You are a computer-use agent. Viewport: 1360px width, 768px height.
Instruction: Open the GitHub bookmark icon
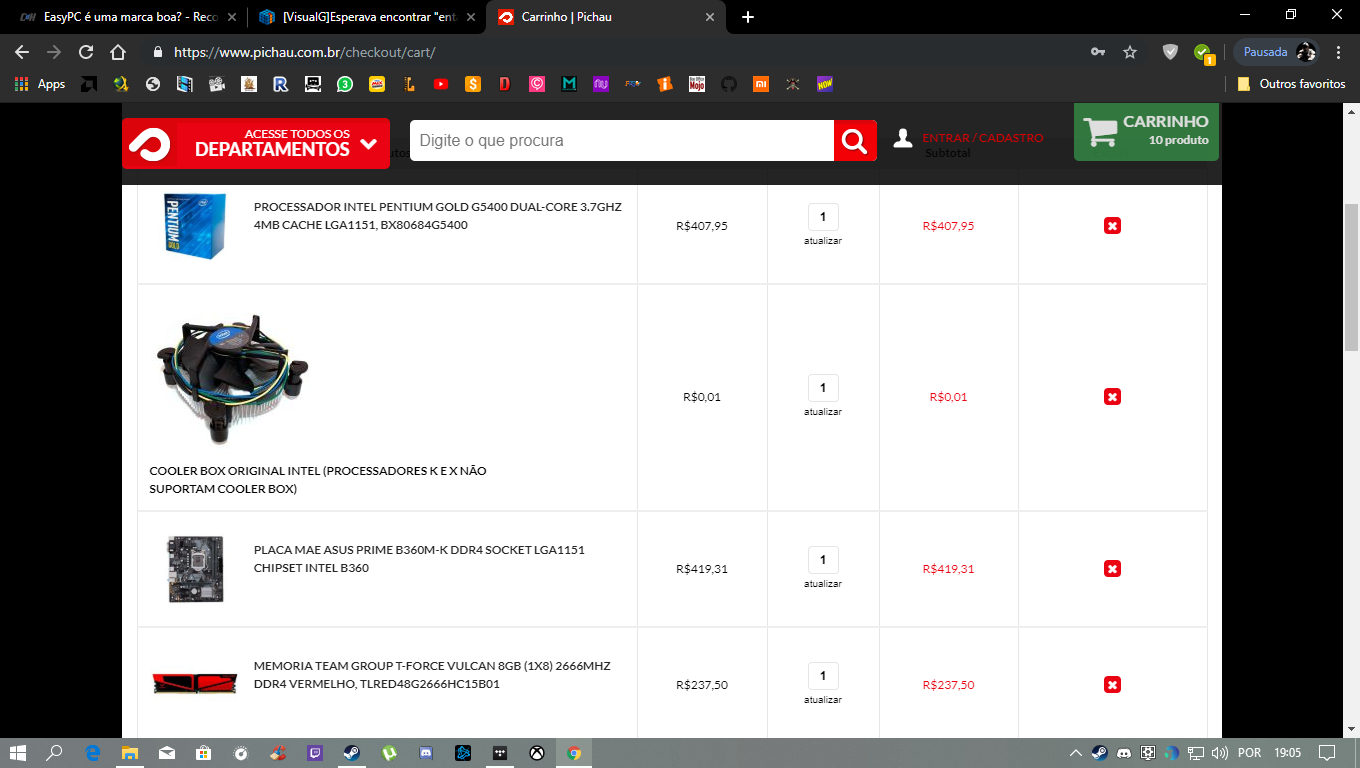729,84
